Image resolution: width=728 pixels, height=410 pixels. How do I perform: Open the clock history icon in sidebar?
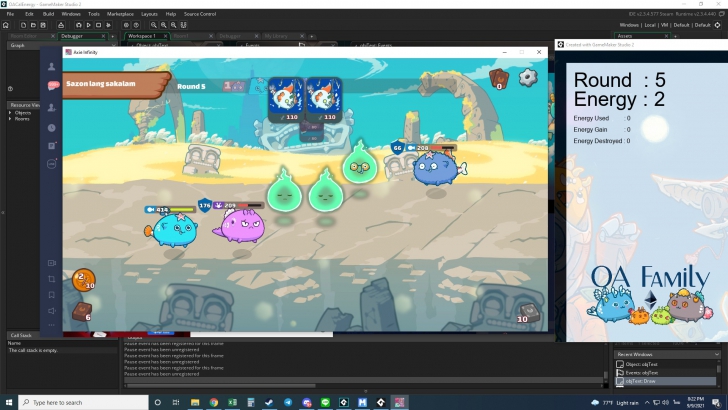point(52,128)
